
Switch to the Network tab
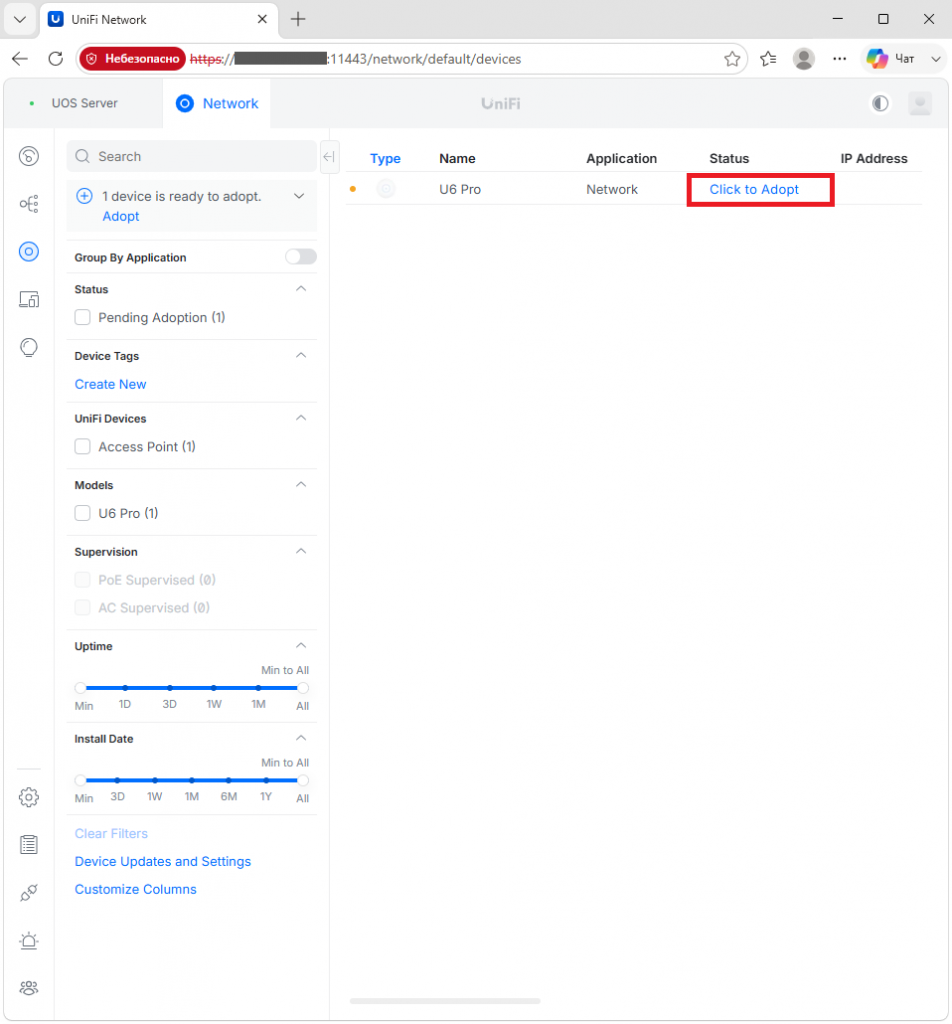[217, 103]
